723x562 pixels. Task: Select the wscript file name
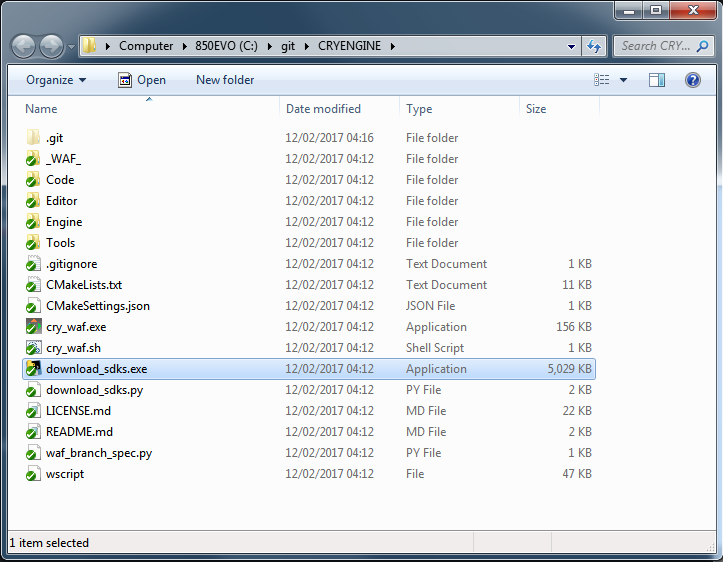coord(65,474)
